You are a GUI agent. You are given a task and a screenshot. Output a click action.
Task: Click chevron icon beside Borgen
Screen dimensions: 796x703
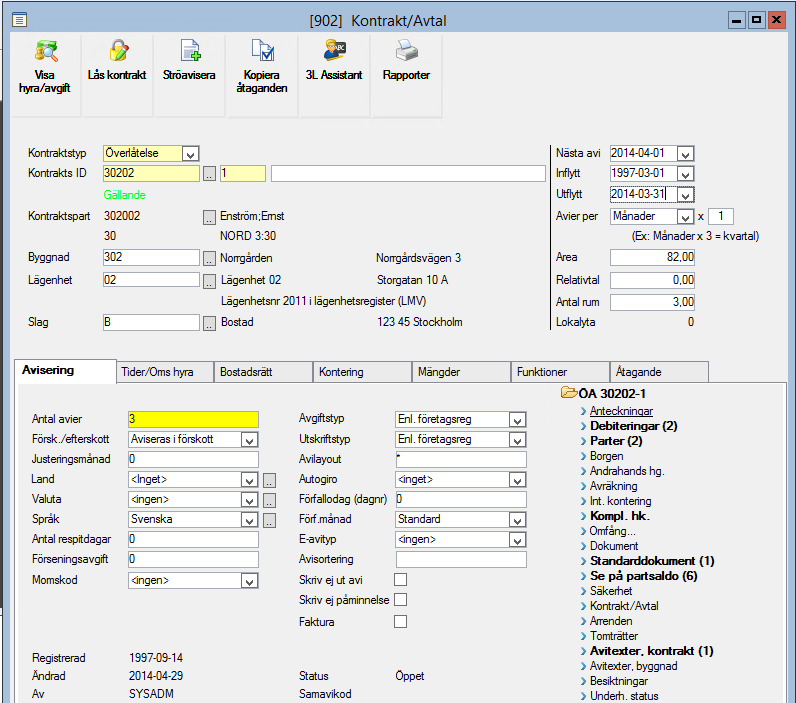click(583, 456)
